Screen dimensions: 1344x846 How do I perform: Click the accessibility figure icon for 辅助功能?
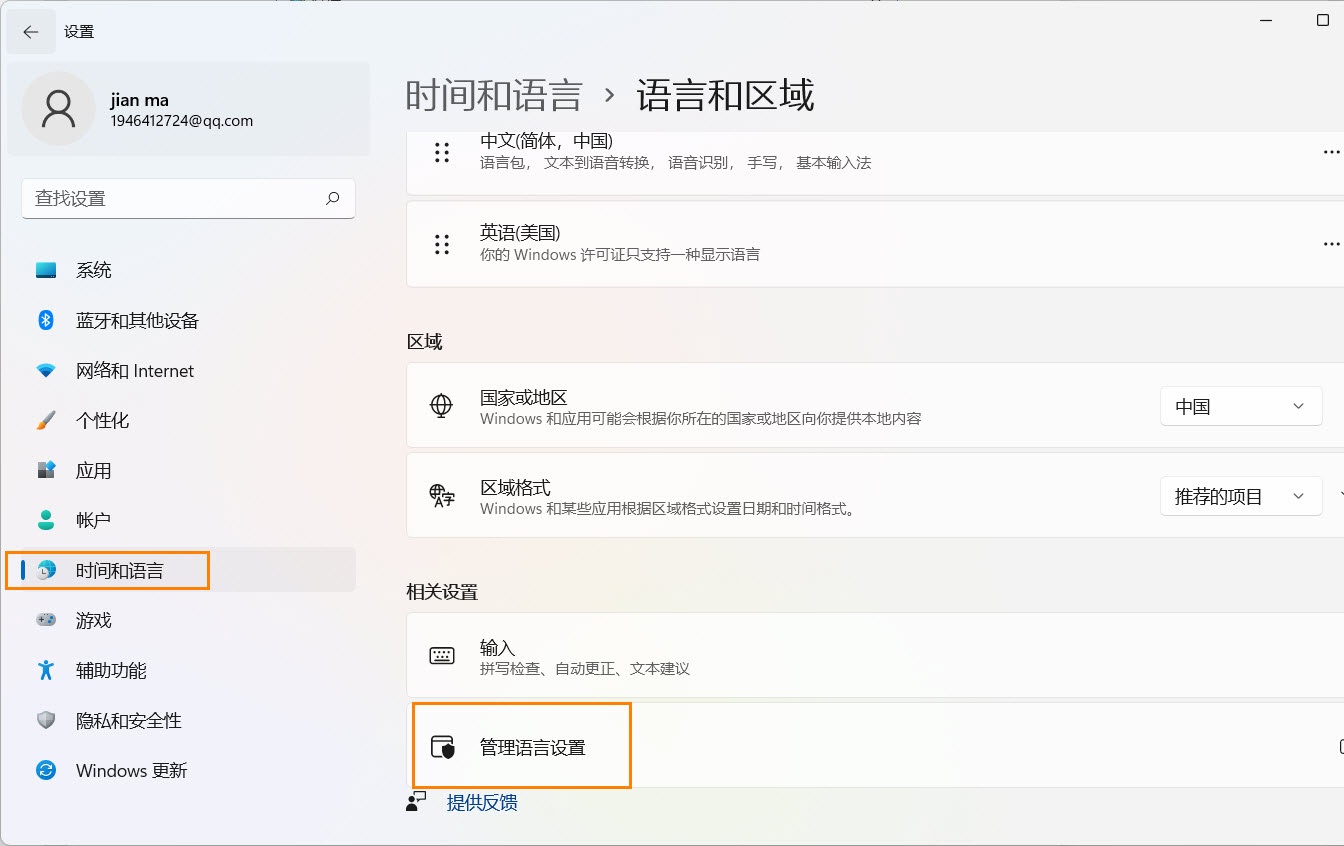click(46, 670)
